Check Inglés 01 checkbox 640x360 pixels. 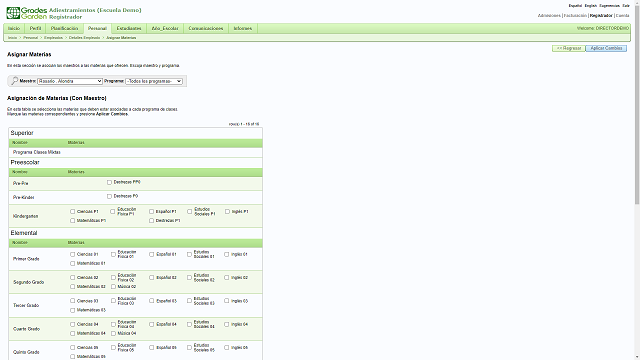point(227,254)
